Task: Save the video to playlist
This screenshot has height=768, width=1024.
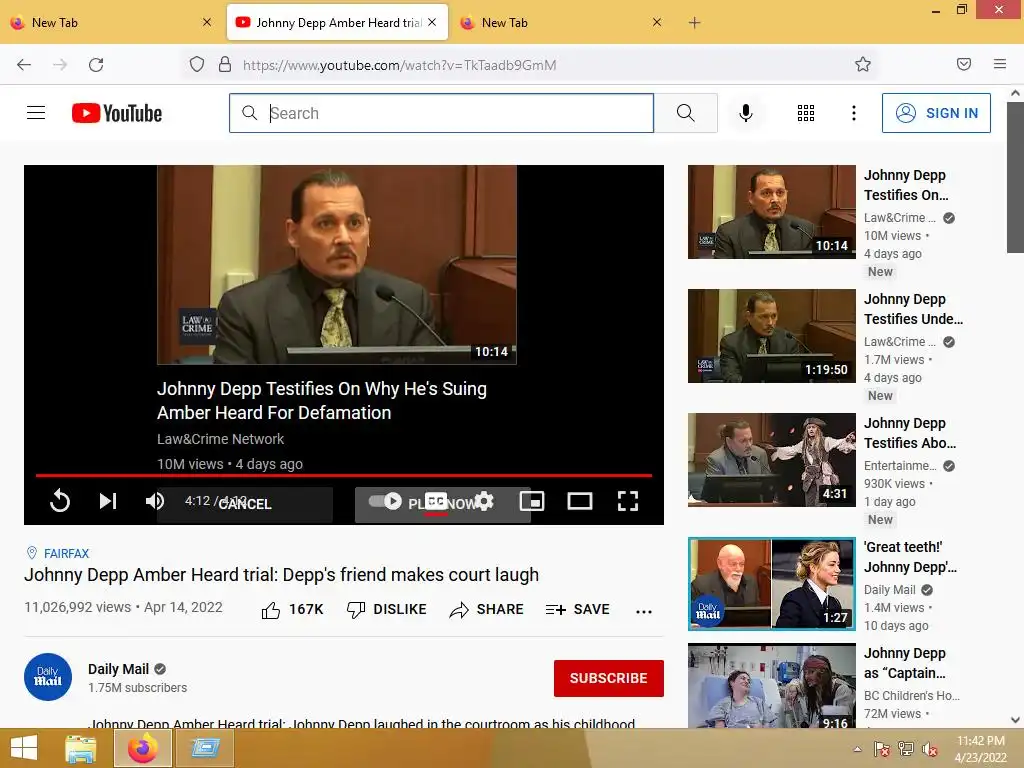Action: tap(578, 610)
